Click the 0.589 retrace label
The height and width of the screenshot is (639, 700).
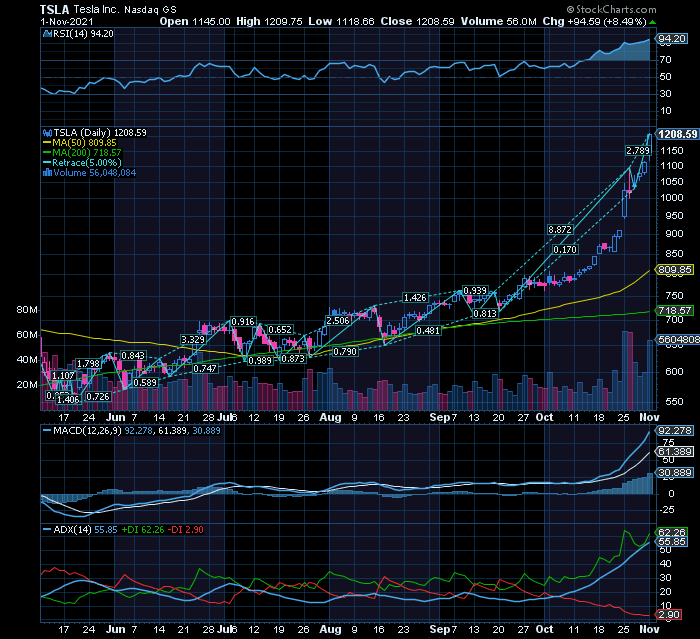click(145, 383)
